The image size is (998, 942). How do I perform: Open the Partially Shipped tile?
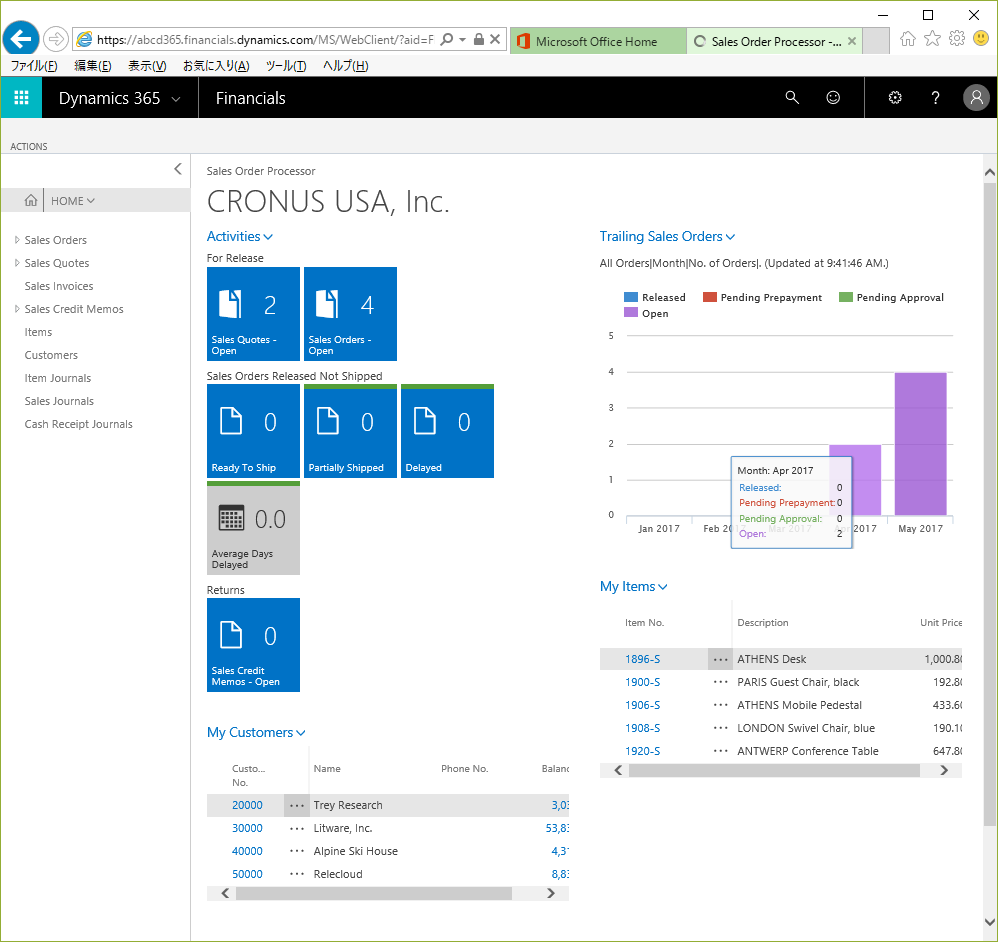pos(350,431)
